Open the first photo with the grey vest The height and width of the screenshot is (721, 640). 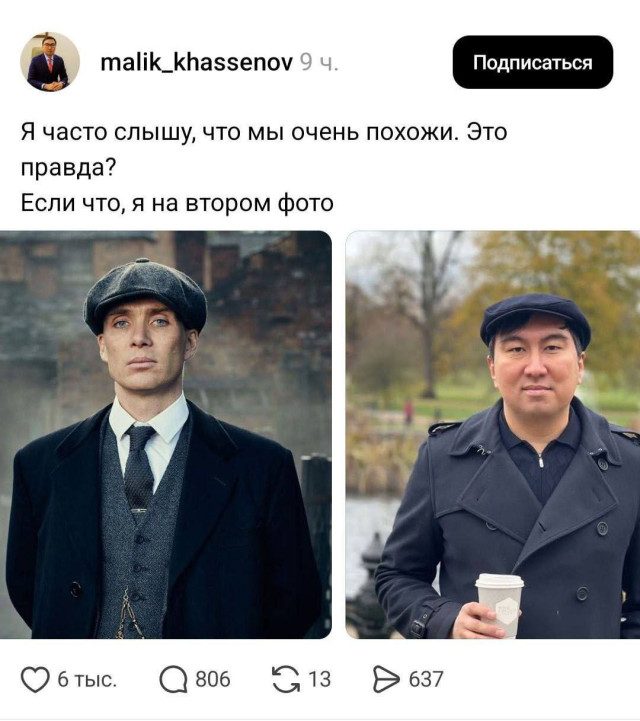(166, 435)
